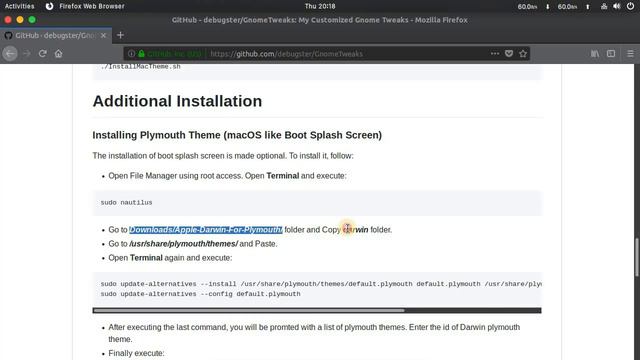The height and width of the screenshot is (360, 640).
Task: Click the green padlock security icon
Action: point(141,53)
